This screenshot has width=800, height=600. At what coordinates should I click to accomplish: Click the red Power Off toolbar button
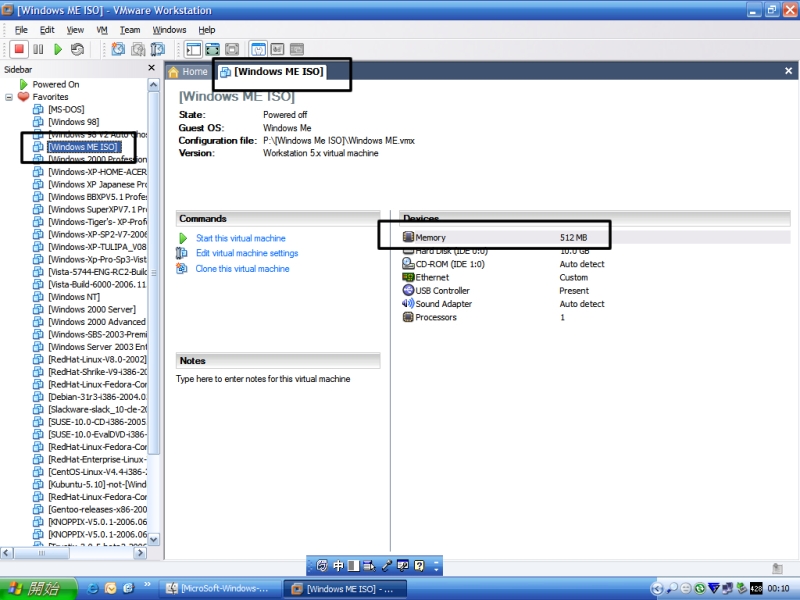pyautogui.click(x=19, y=49)
